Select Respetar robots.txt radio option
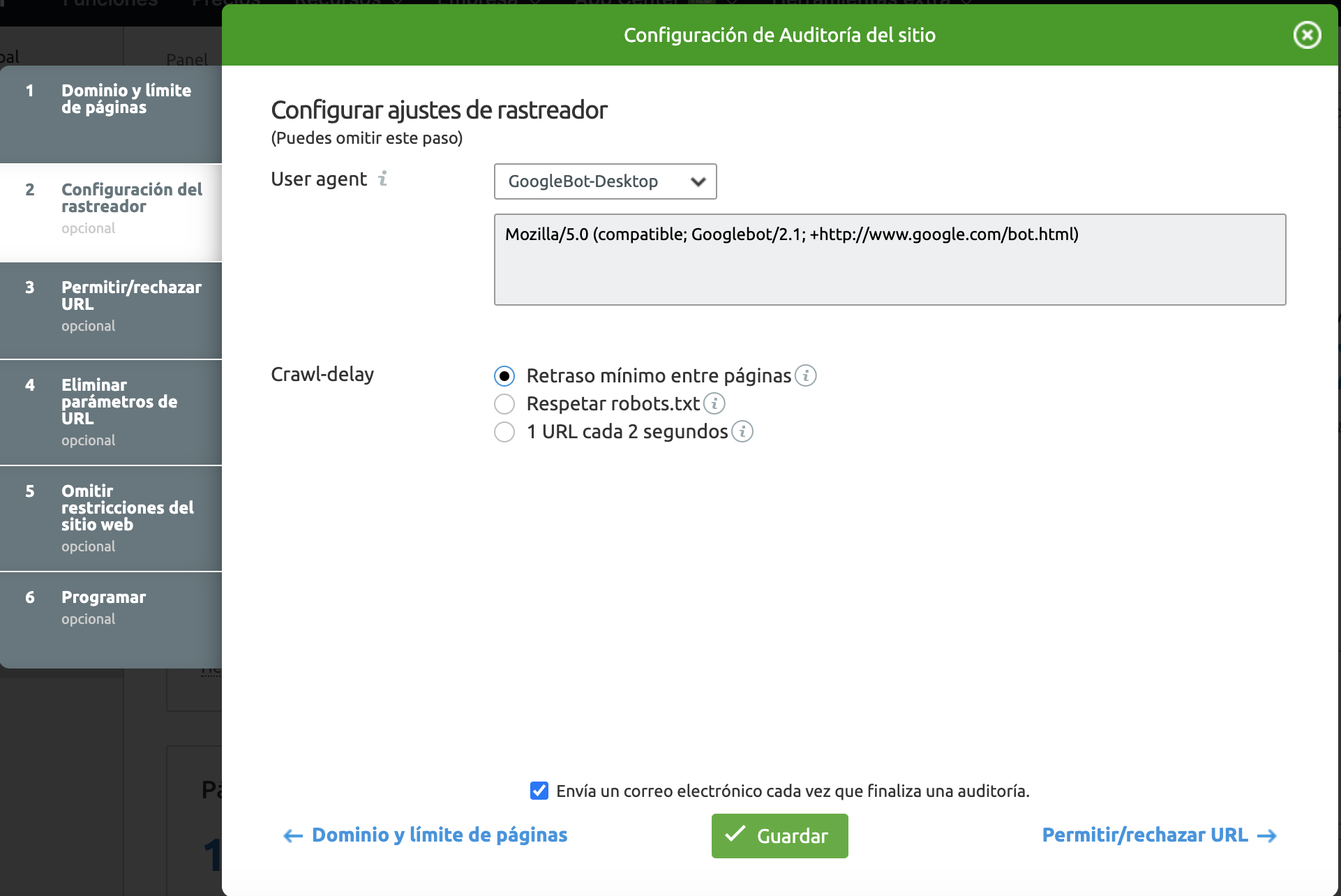This screenshot has width=1341, height=896. click(x=504, y=404)
